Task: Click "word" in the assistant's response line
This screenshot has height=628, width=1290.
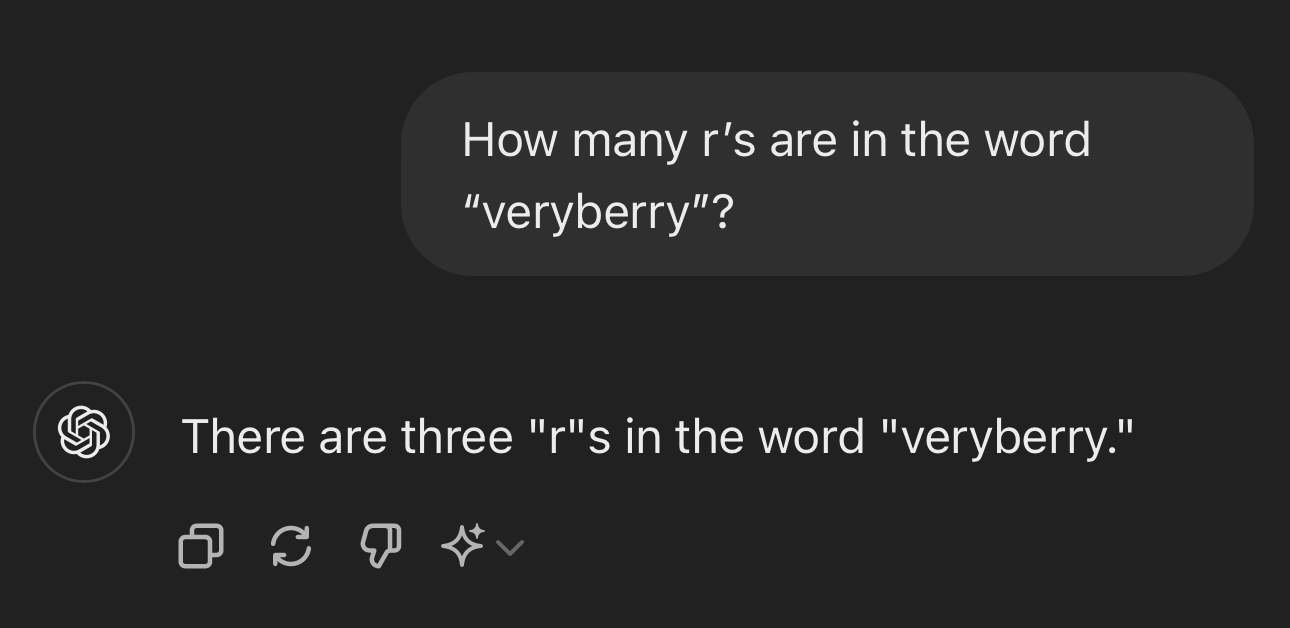Action: [810, 437]
